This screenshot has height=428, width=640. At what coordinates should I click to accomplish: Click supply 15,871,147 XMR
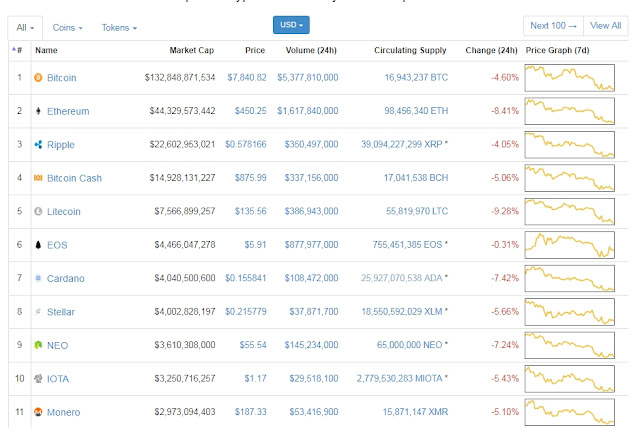(x=416, y=412)
